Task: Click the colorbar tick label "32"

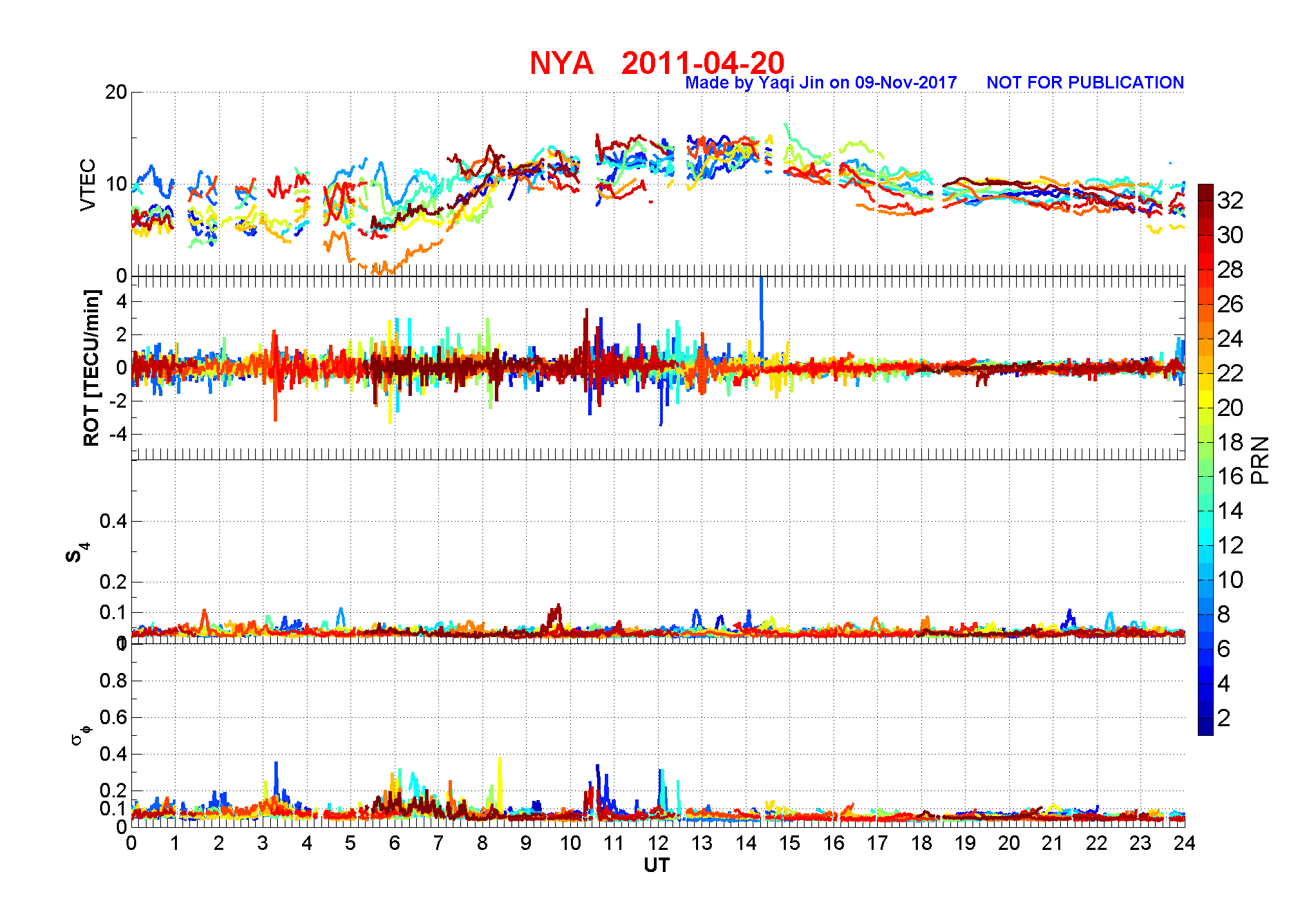Action: pos(1230,200)
